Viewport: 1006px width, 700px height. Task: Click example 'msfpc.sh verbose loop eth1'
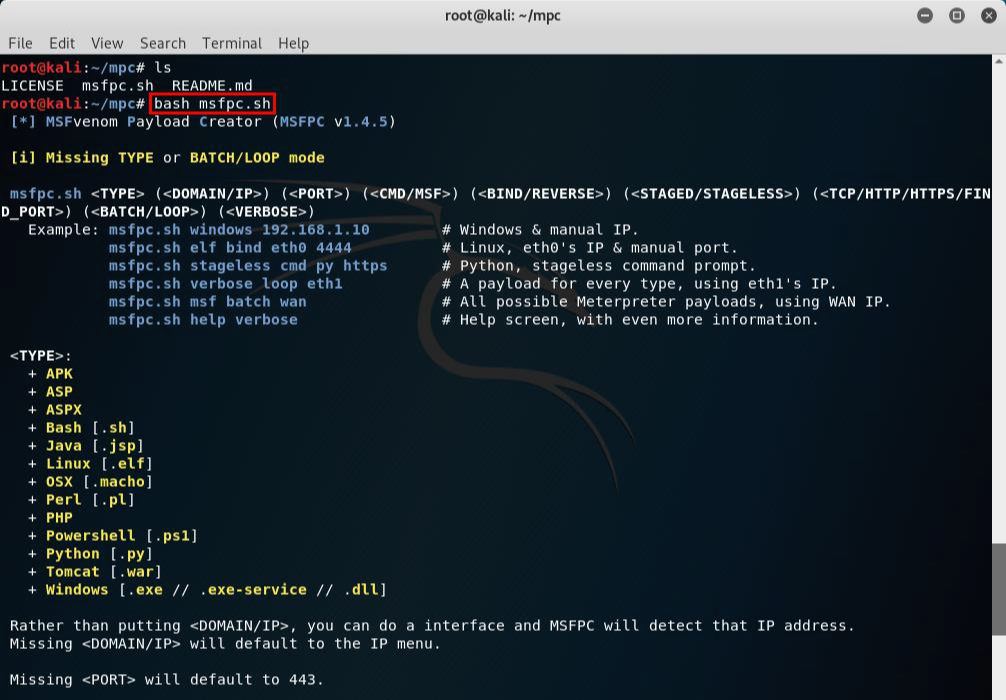tap(225, 284)
